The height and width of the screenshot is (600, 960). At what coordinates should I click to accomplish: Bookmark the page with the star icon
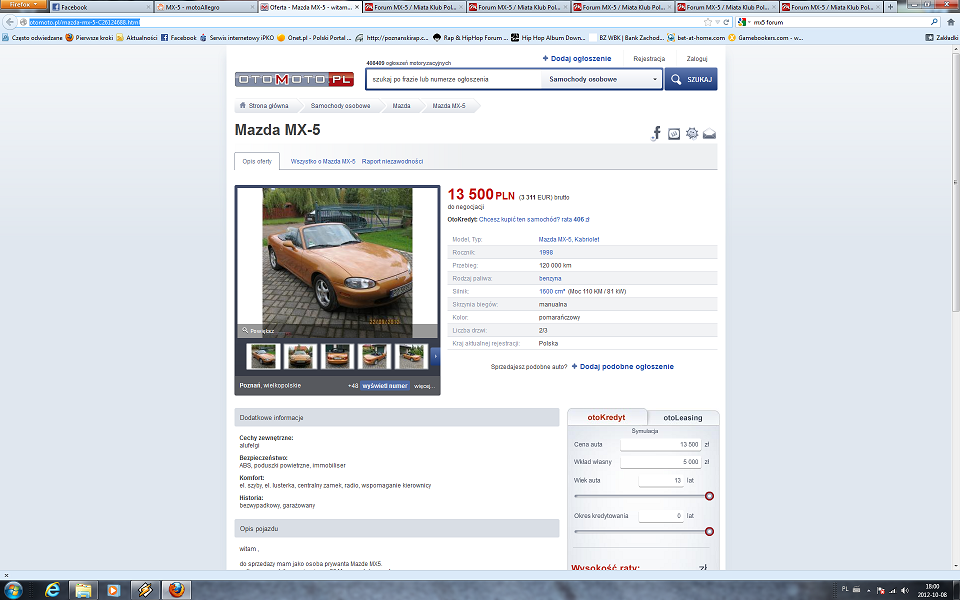pyautogui.click(x=708, y=22)
